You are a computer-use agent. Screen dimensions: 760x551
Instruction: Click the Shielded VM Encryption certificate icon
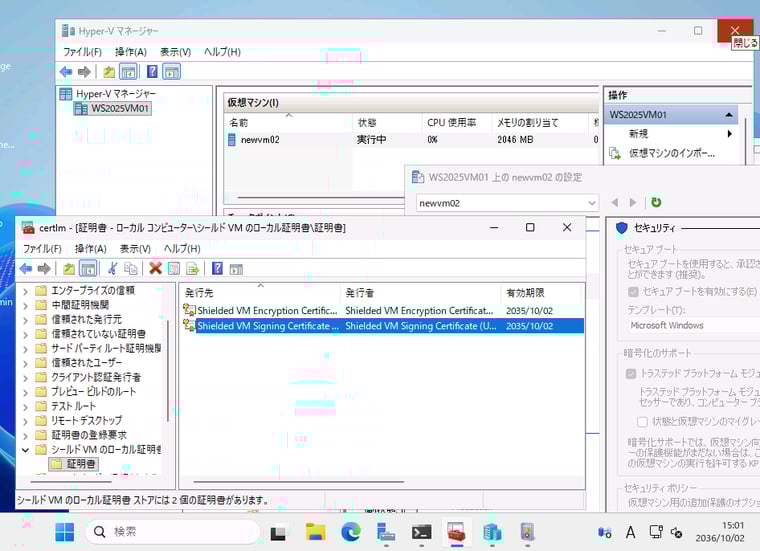pos(189,310)
